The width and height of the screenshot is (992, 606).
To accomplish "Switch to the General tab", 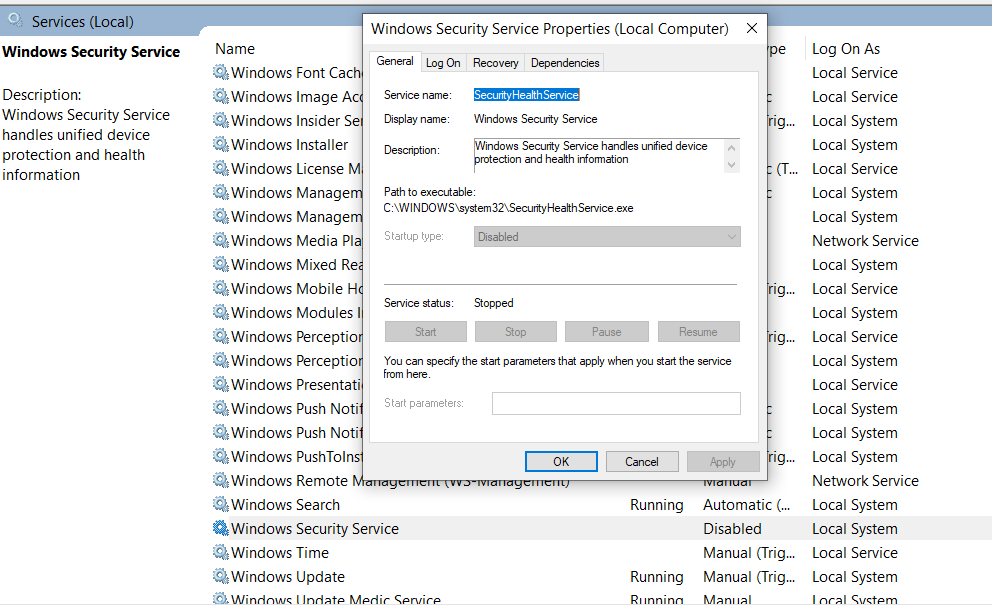I will 395,61.
